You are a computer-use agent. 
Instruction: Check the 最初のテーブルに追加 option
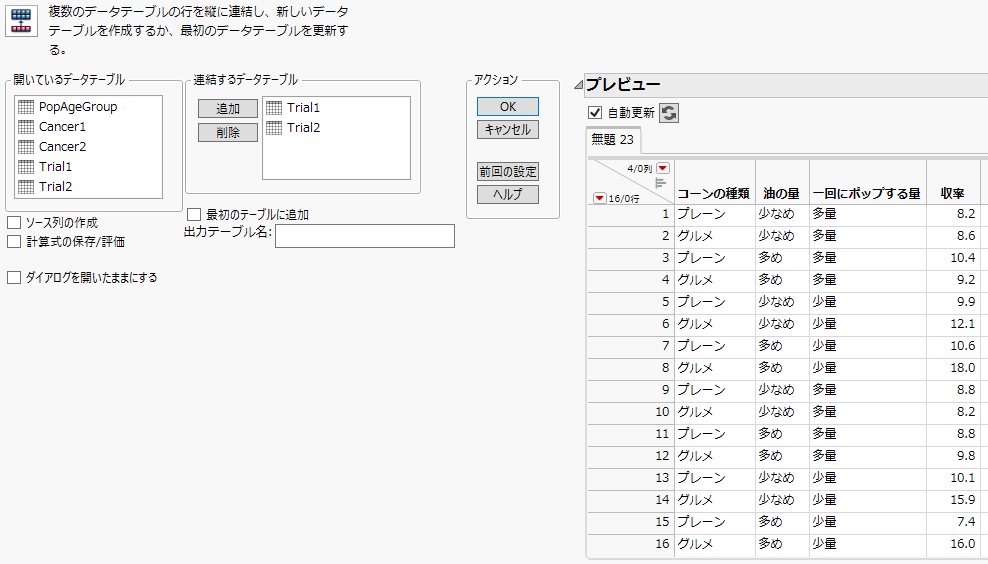(x=194, y=214)
